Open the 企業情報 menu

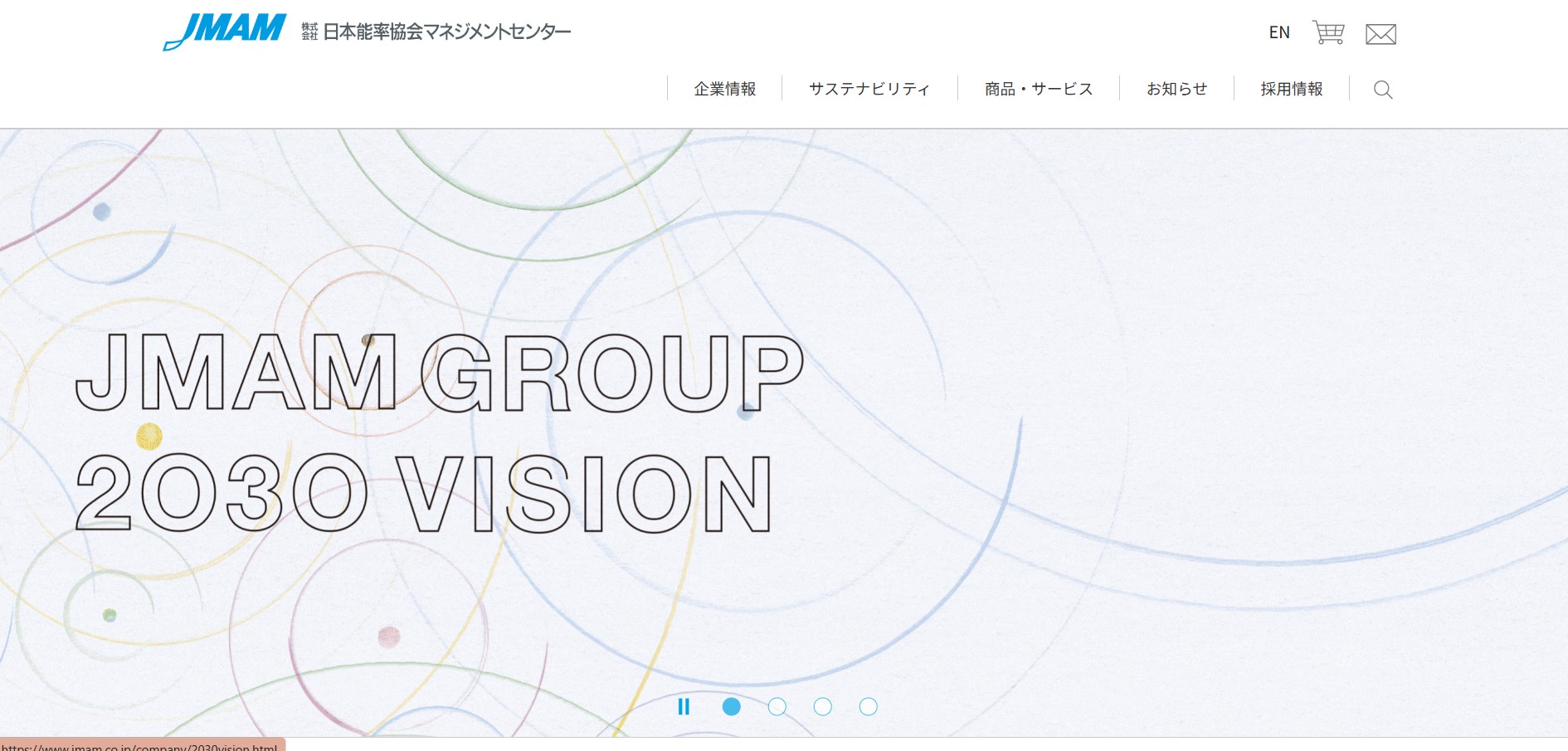point(725,89)
